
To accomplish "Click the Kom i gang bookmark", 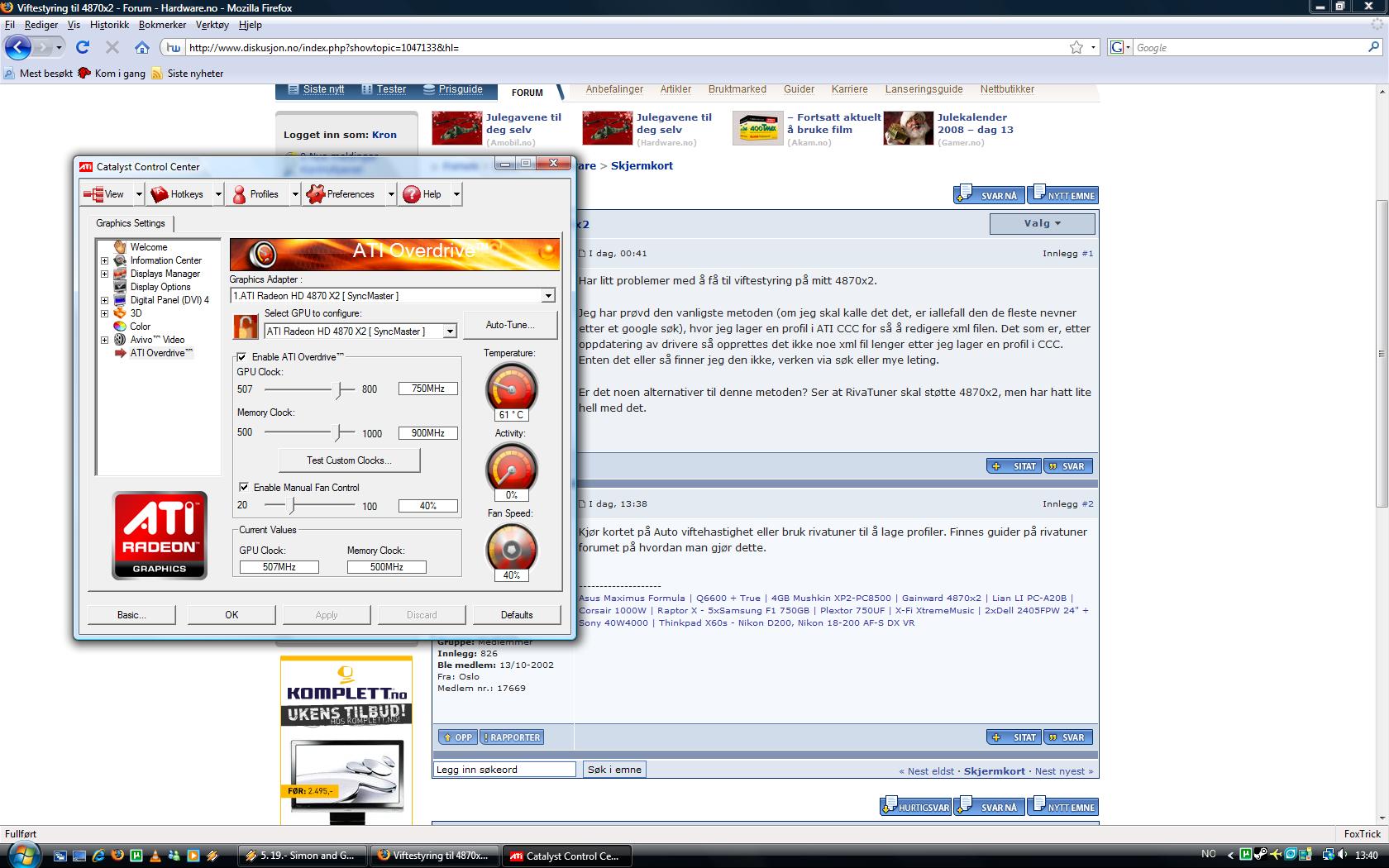I will [112, 73].
